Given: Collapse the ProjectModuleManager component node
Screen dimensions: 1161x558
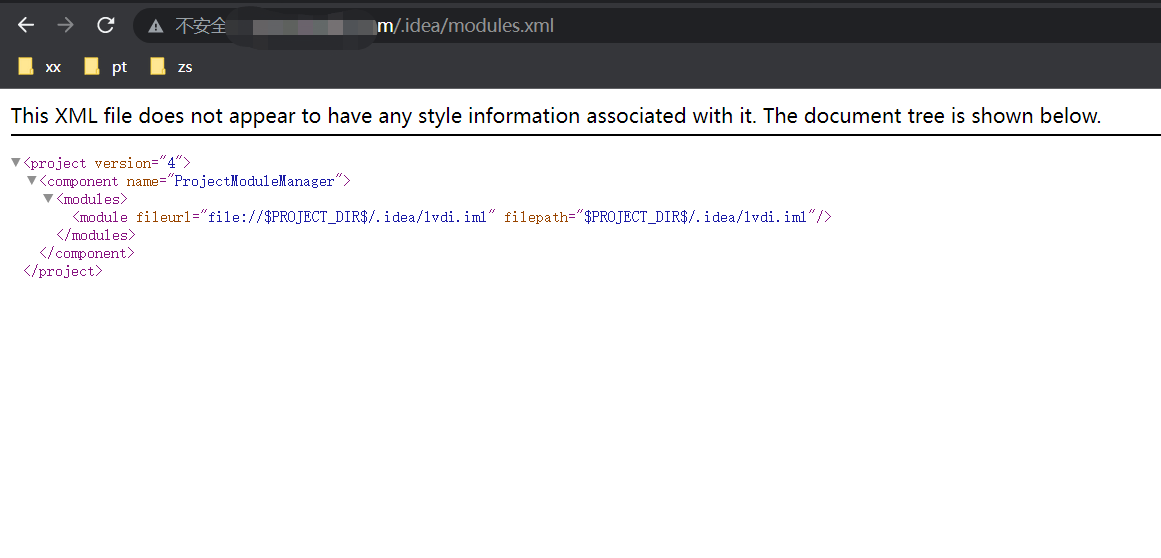Looking at the screenshot, I should [x=32, y=181].
